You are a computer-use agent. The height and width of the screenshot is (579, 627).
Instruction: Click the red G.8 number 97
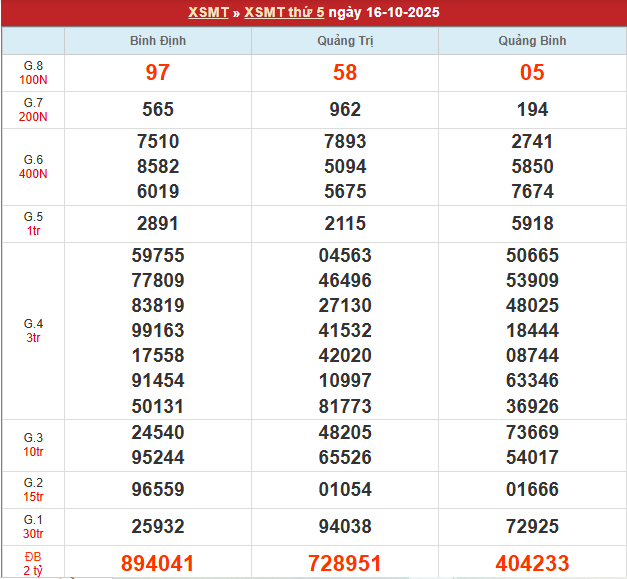(x=157, y=73)
